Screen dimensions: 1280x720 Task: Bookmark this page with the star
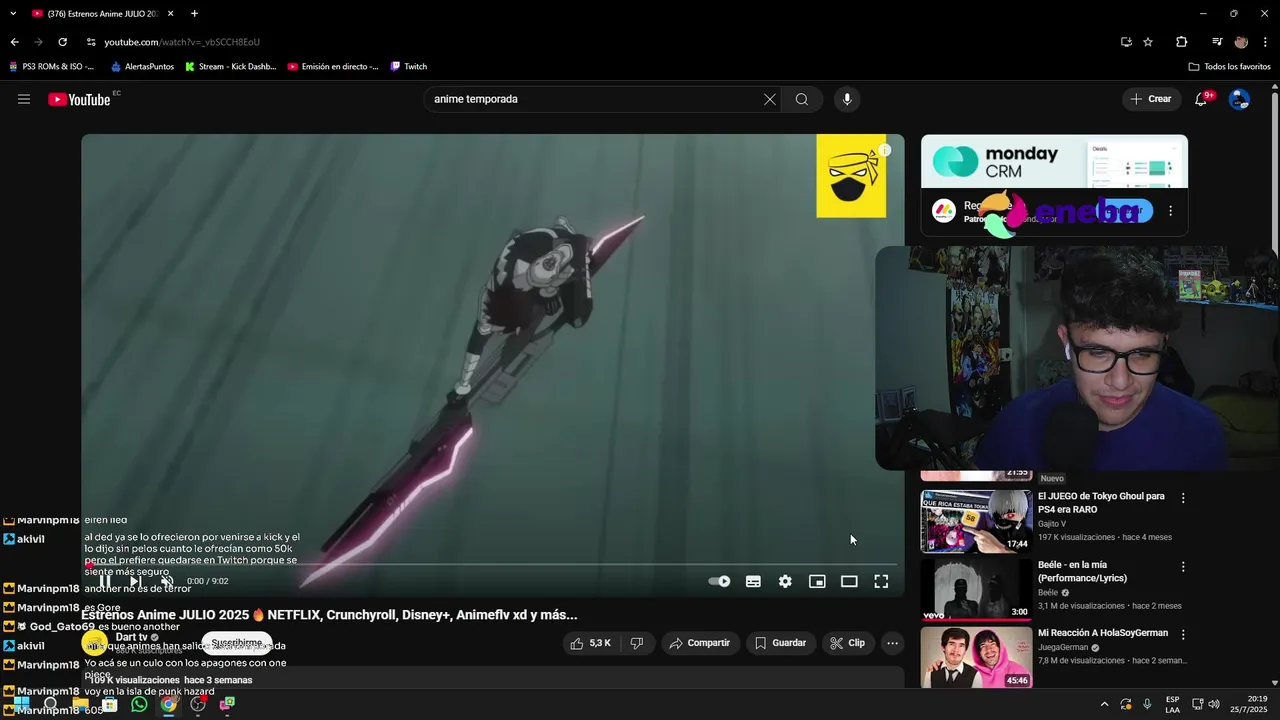1148,42
